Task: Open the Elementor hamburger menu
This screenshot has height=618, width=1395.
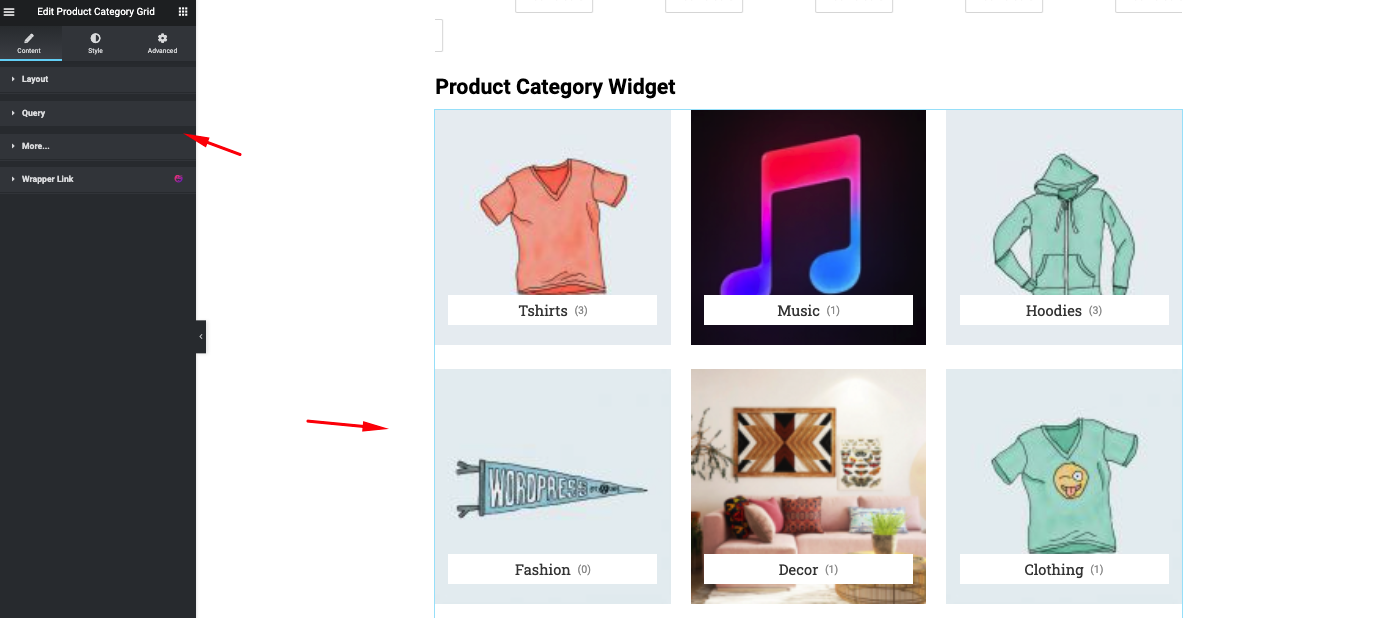Action: [x=10, y=11]
